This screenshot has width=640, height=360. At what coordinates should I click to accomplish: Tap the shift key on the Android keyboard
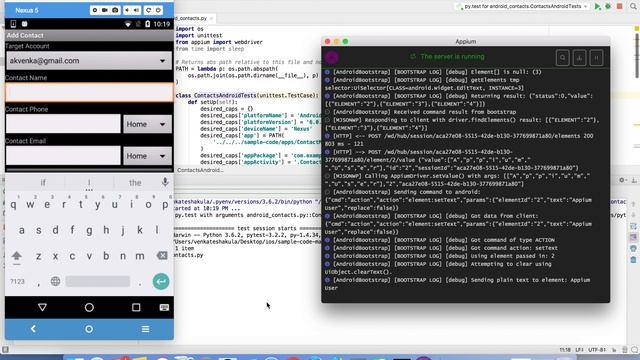click(16, 256)
